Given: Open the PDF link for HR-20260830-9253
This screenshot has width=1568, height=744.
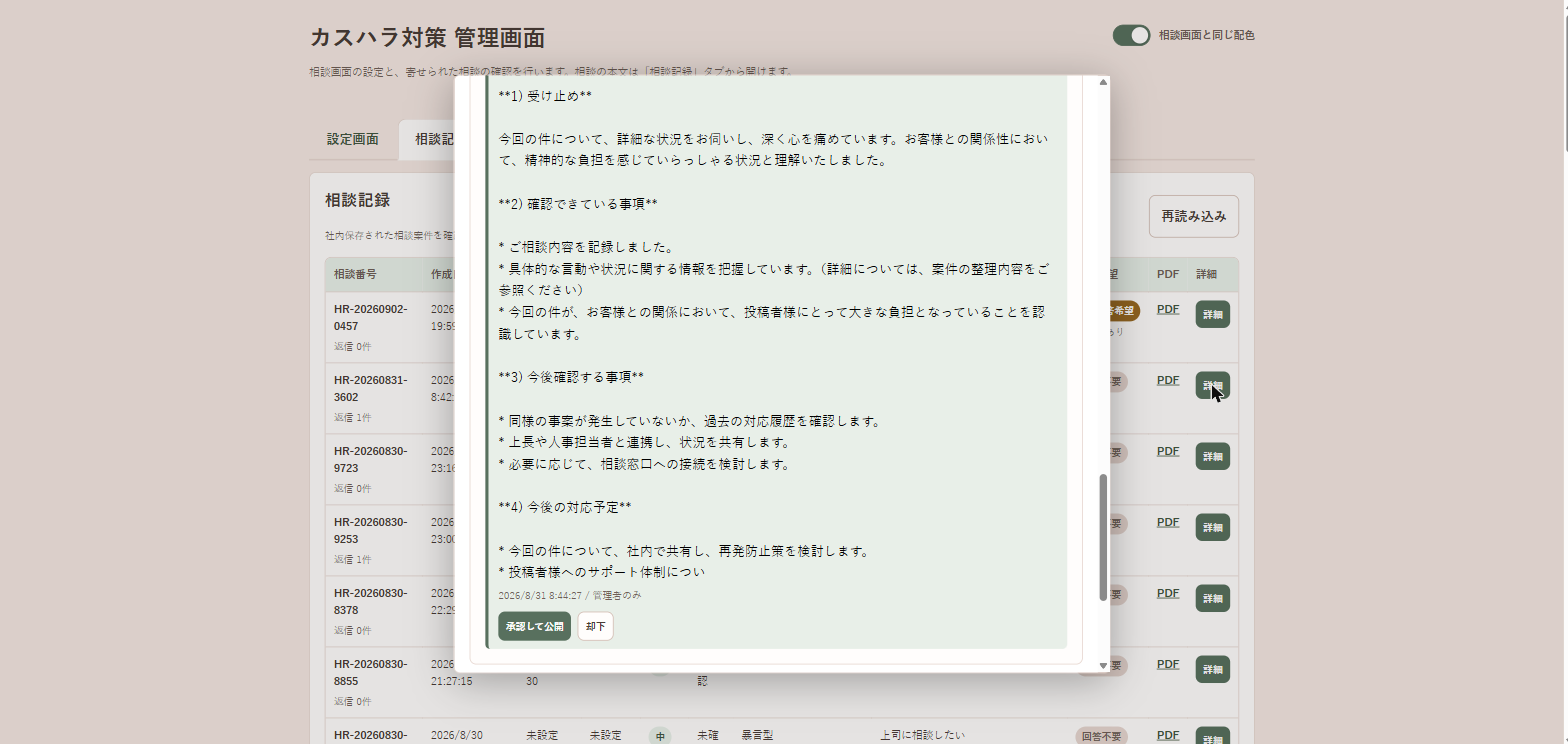Looking at the screenshot, I should pyautogui.click(x=1168, y=522).
